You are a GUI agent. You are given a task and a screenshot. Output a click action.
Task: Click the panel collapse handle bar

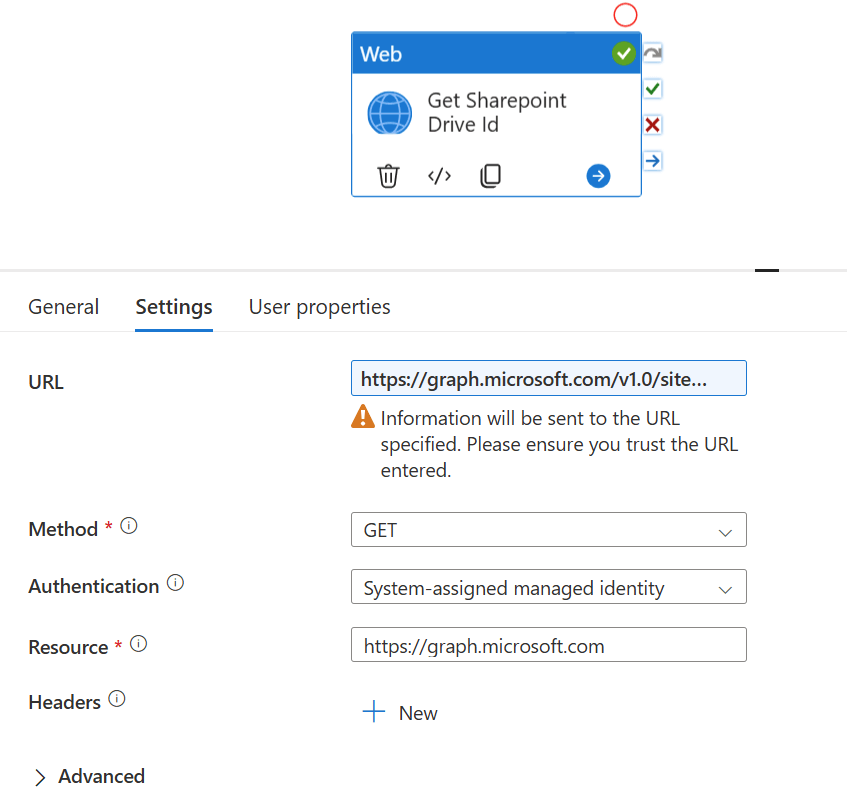coord(767,270)
